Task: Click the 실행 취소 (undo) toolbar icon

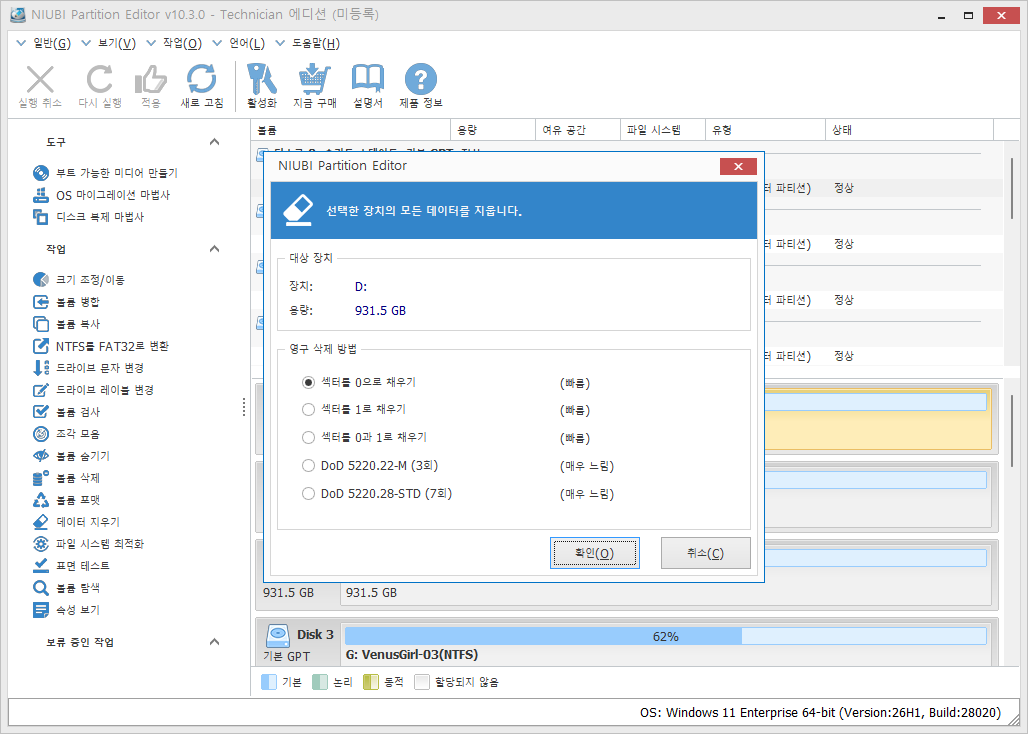Action: (40, 80)
